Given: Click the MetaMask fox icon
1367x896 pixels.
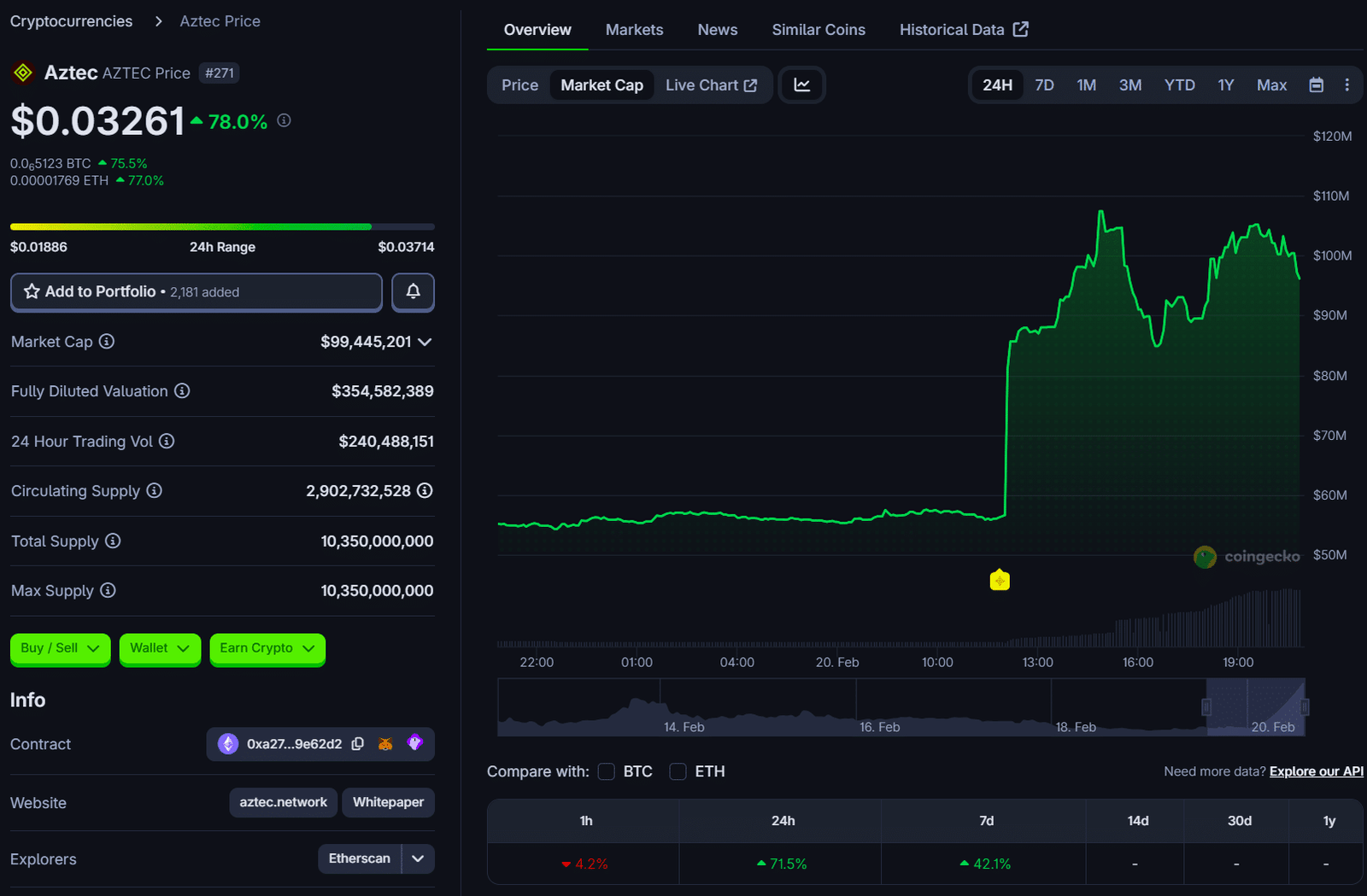Looking at the screenshot, I should click(386, 744).
